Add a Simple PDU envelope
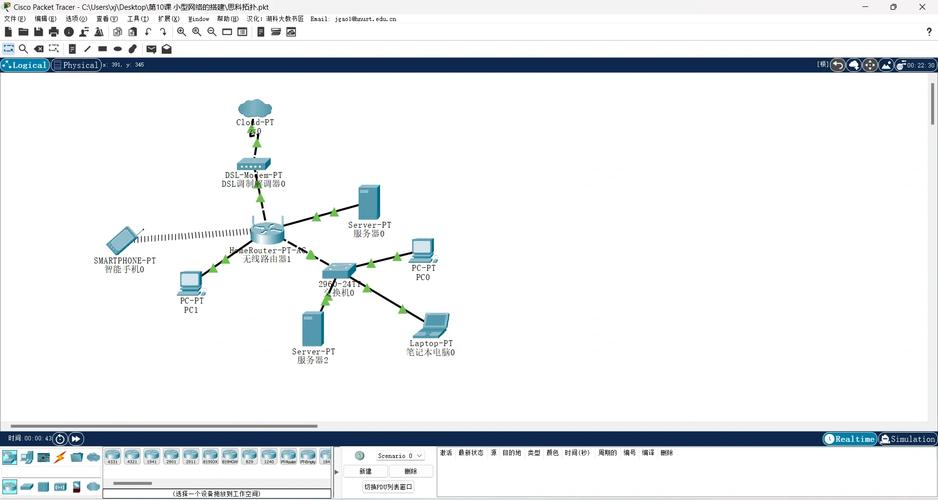This screenshot has height=500, width=938. point(151,49)
